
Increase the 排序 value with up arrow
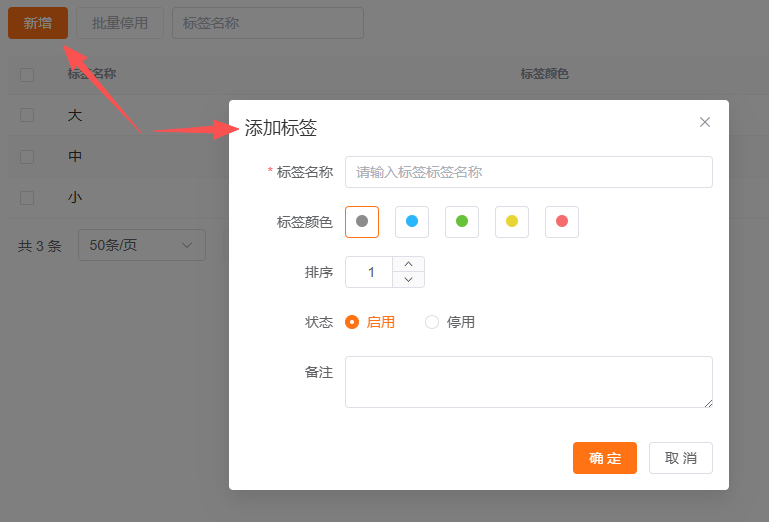coord(408,265)
